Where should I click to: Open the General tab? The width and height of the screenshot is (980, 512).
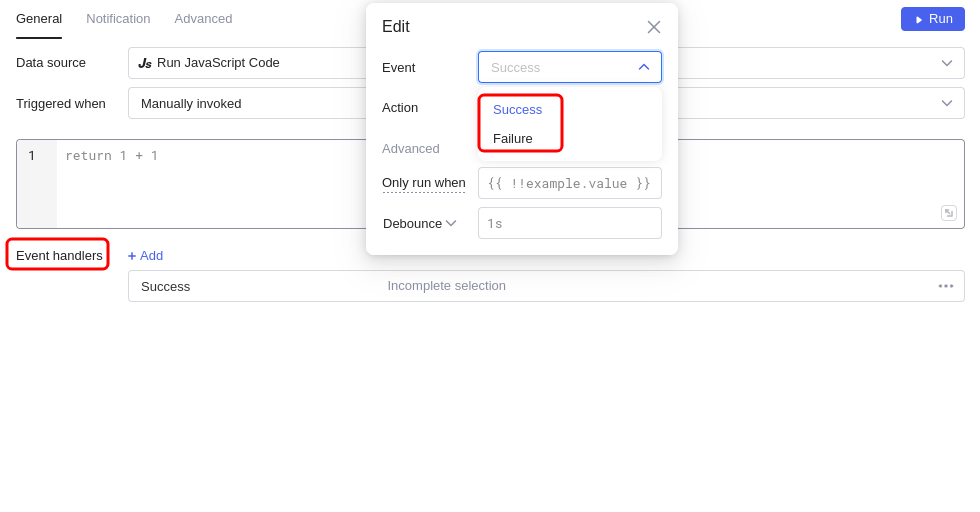pos(39,18)
